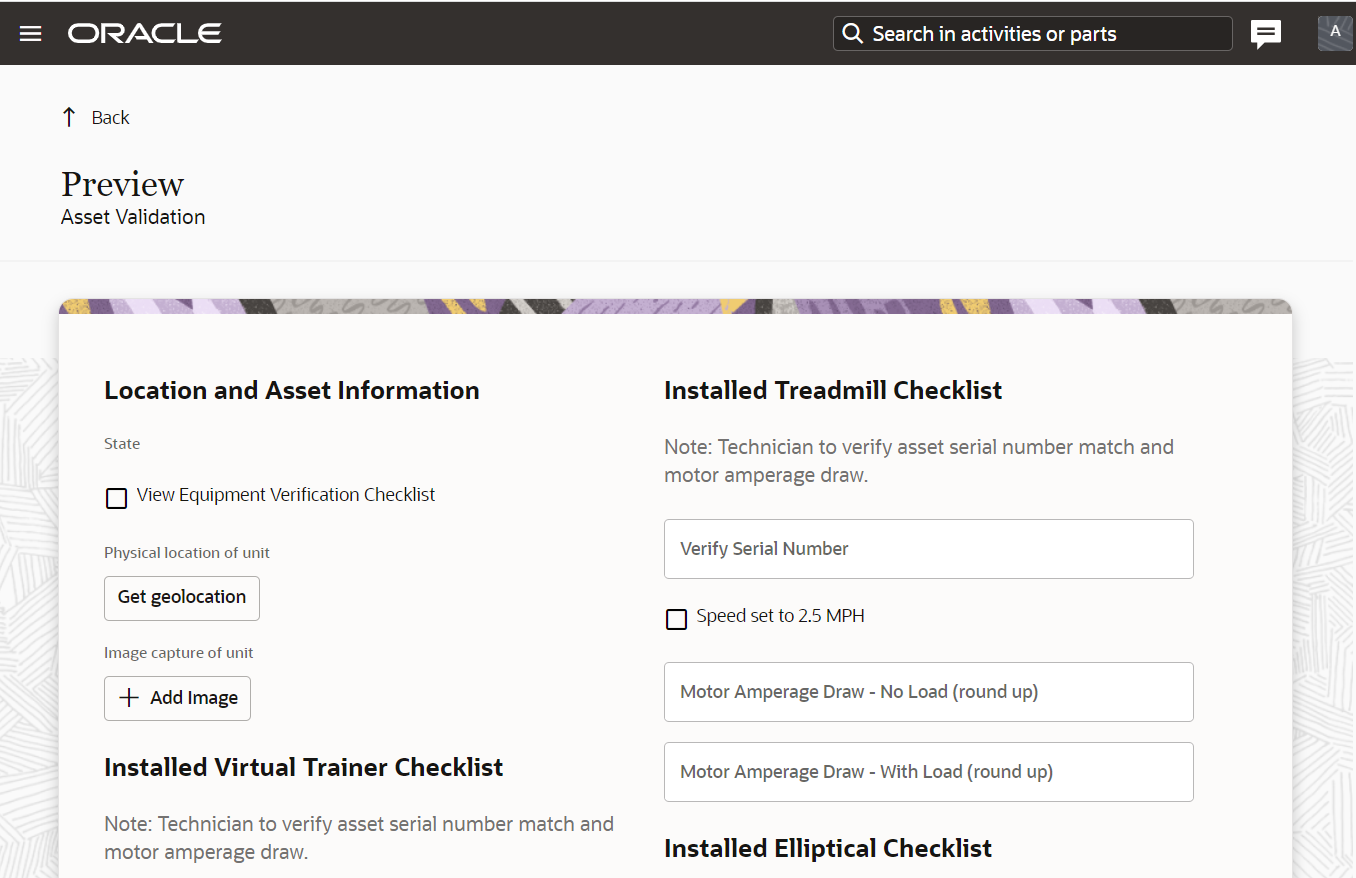Click the Installed Virtual Trainer Checklist heading

point(303,767)
